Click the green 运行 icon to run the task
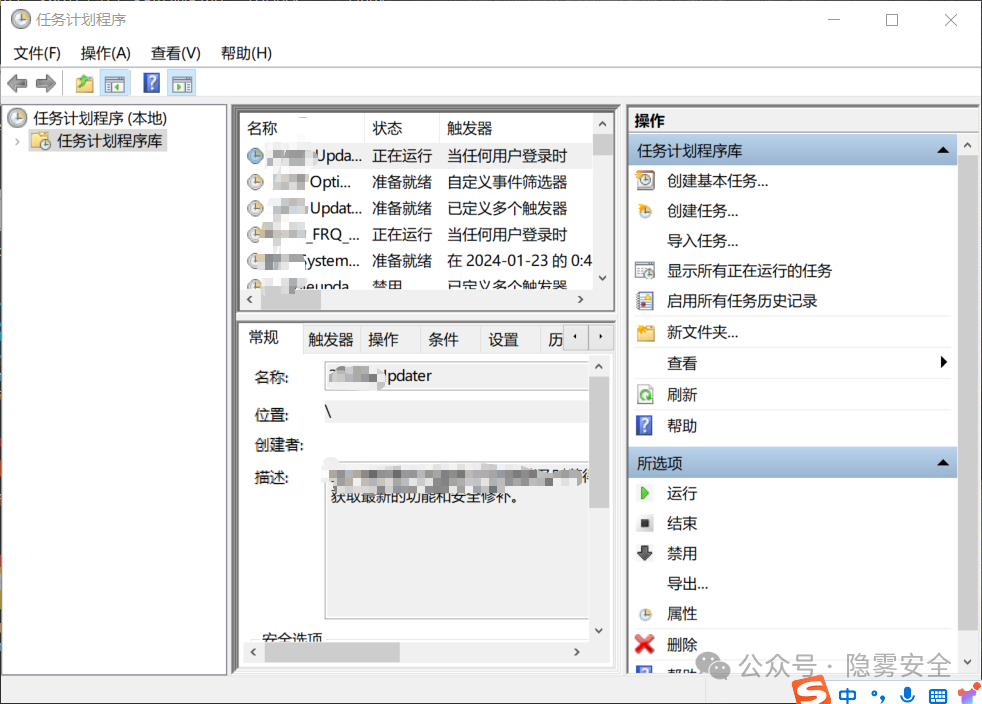This screenshot has width=982, height=704. tap(644, 492)
